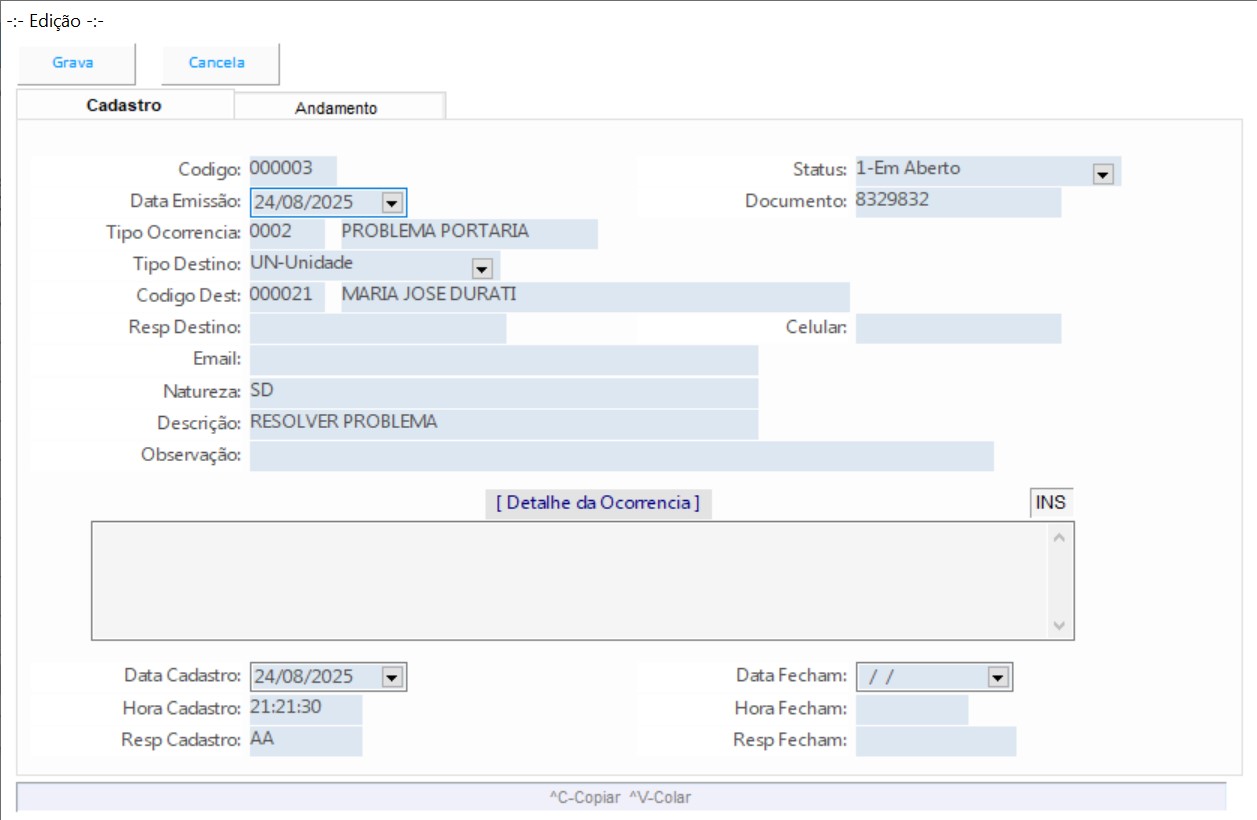Click the Tipo Ocorrencia code field
Viewport: 1257px width, 820px height.
tap(286, 233)
